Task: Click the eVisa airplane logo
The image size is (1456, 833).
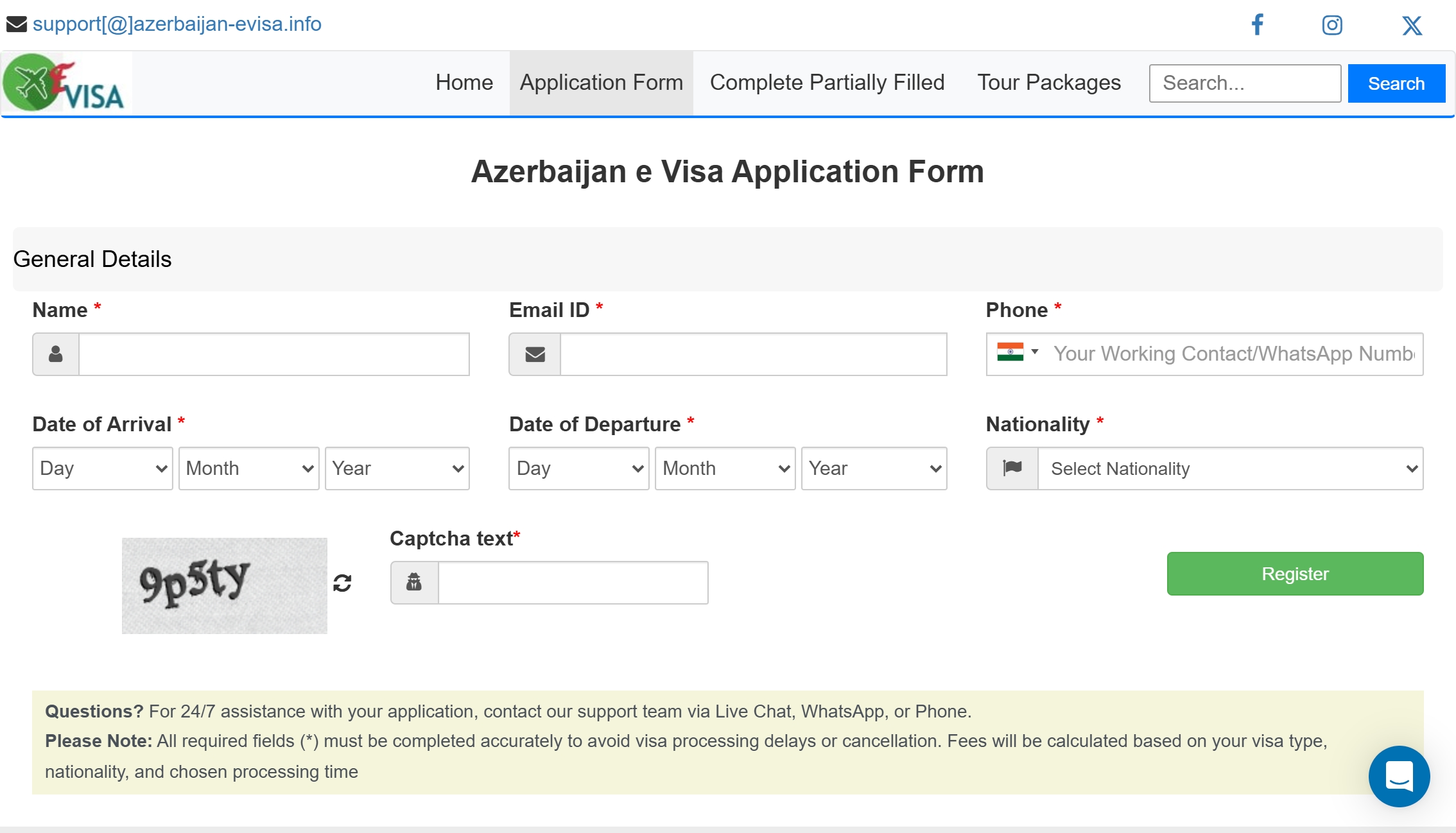Action: click(64, 83)
